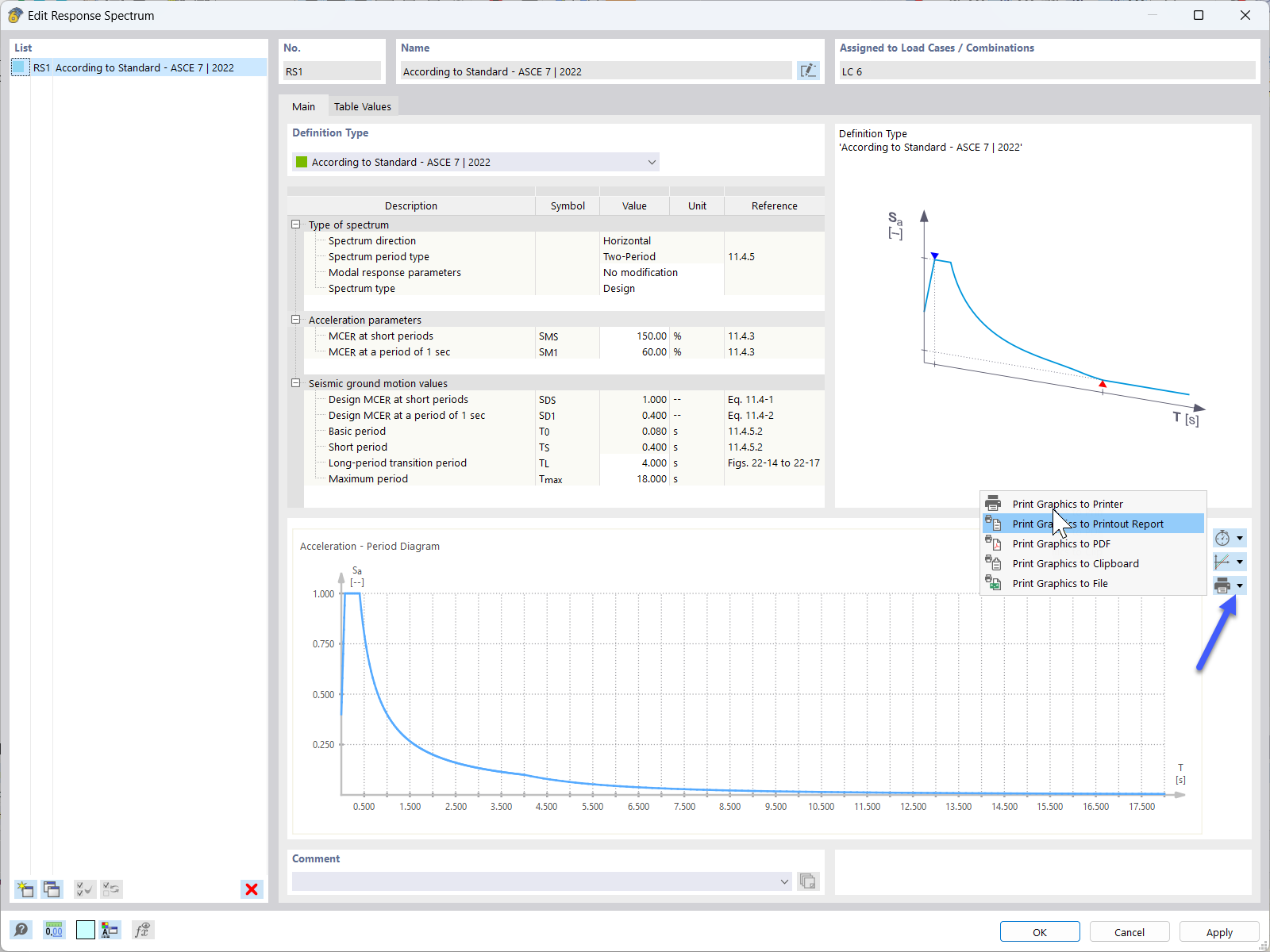Click the Long-period transition period label
The width and height of the screenshot is (1270, 952).
398,463
